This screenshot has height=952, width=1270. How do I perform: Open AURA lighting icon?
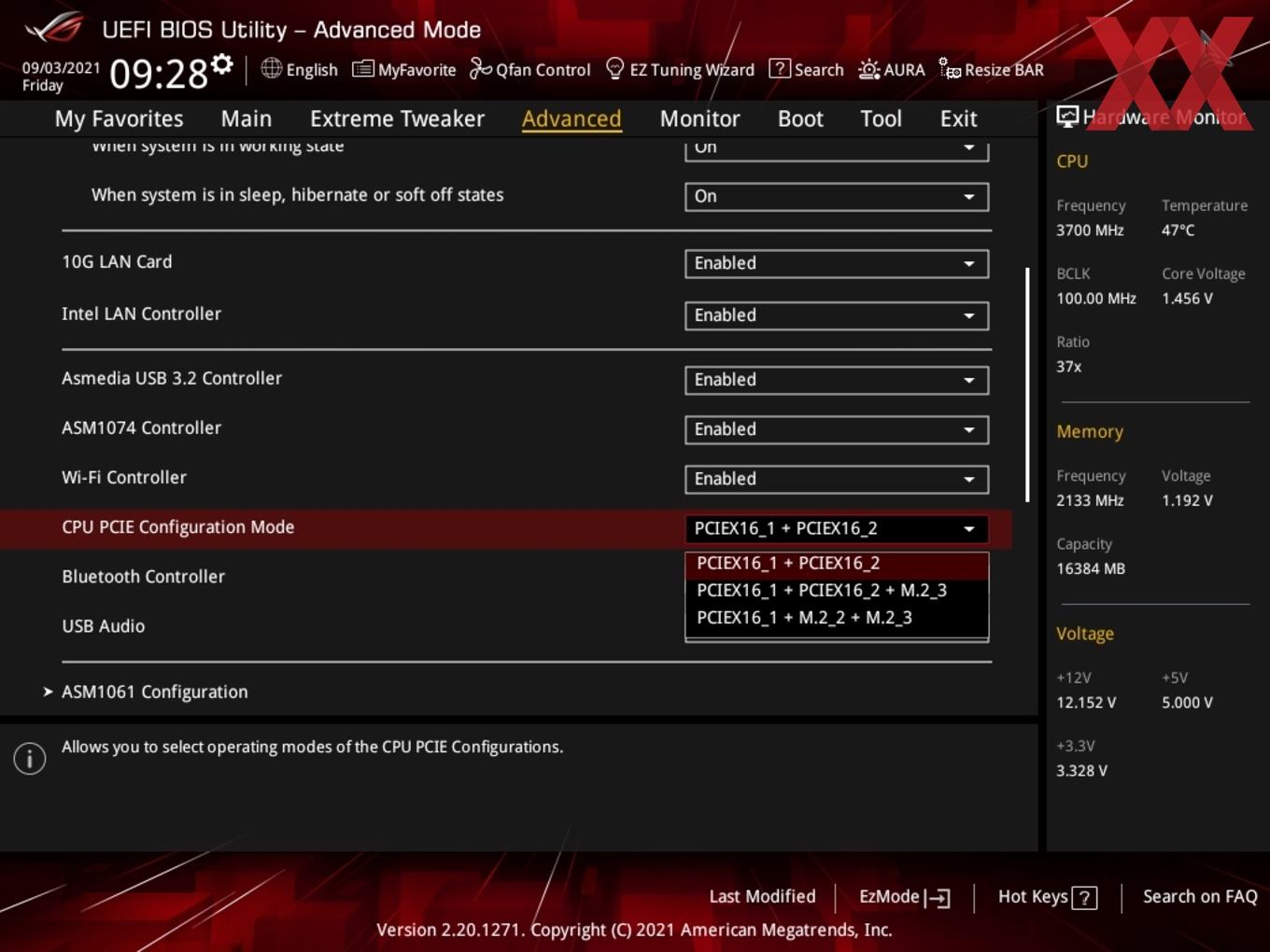[x=868, y=69]
